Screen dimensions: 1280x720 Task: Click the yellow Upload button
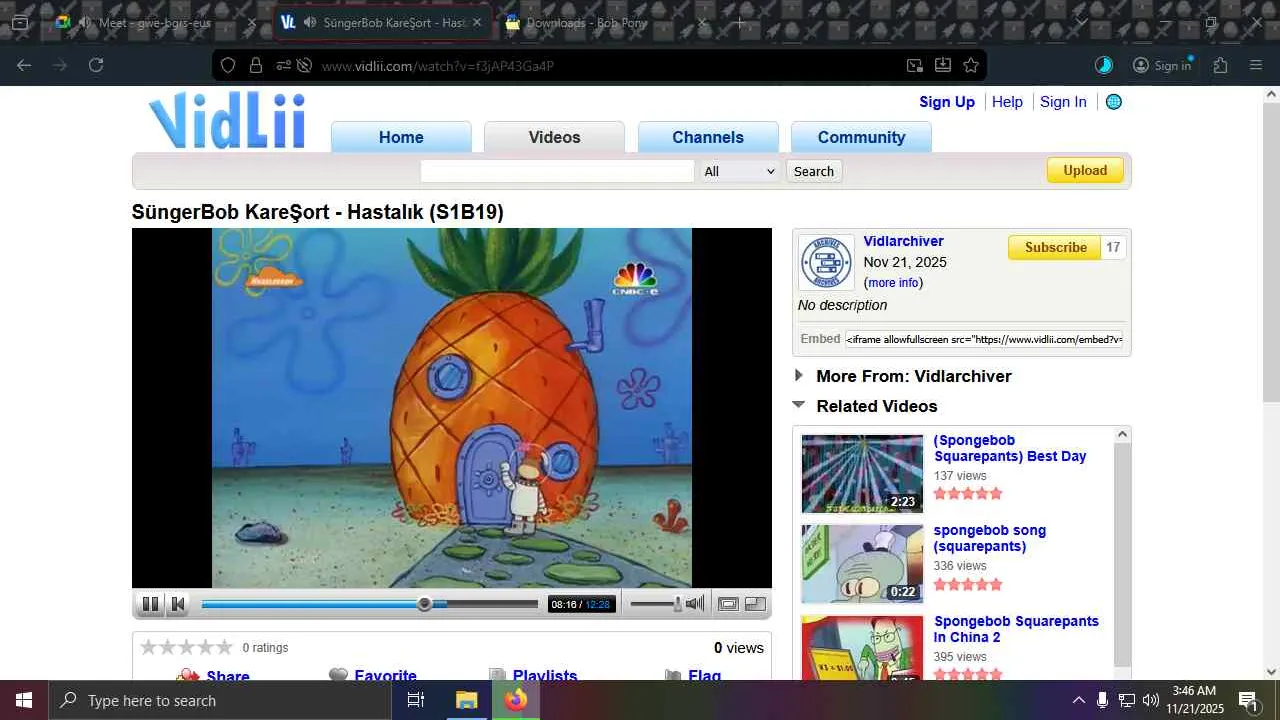tap(1085, 170)
